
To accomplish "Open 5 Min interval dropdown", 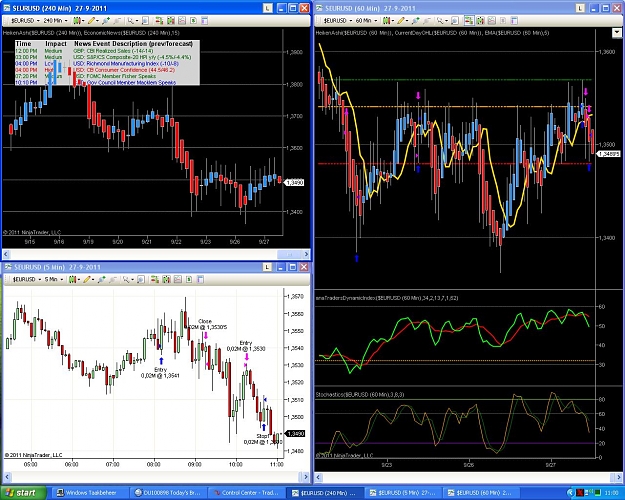I will pos(54,279).
